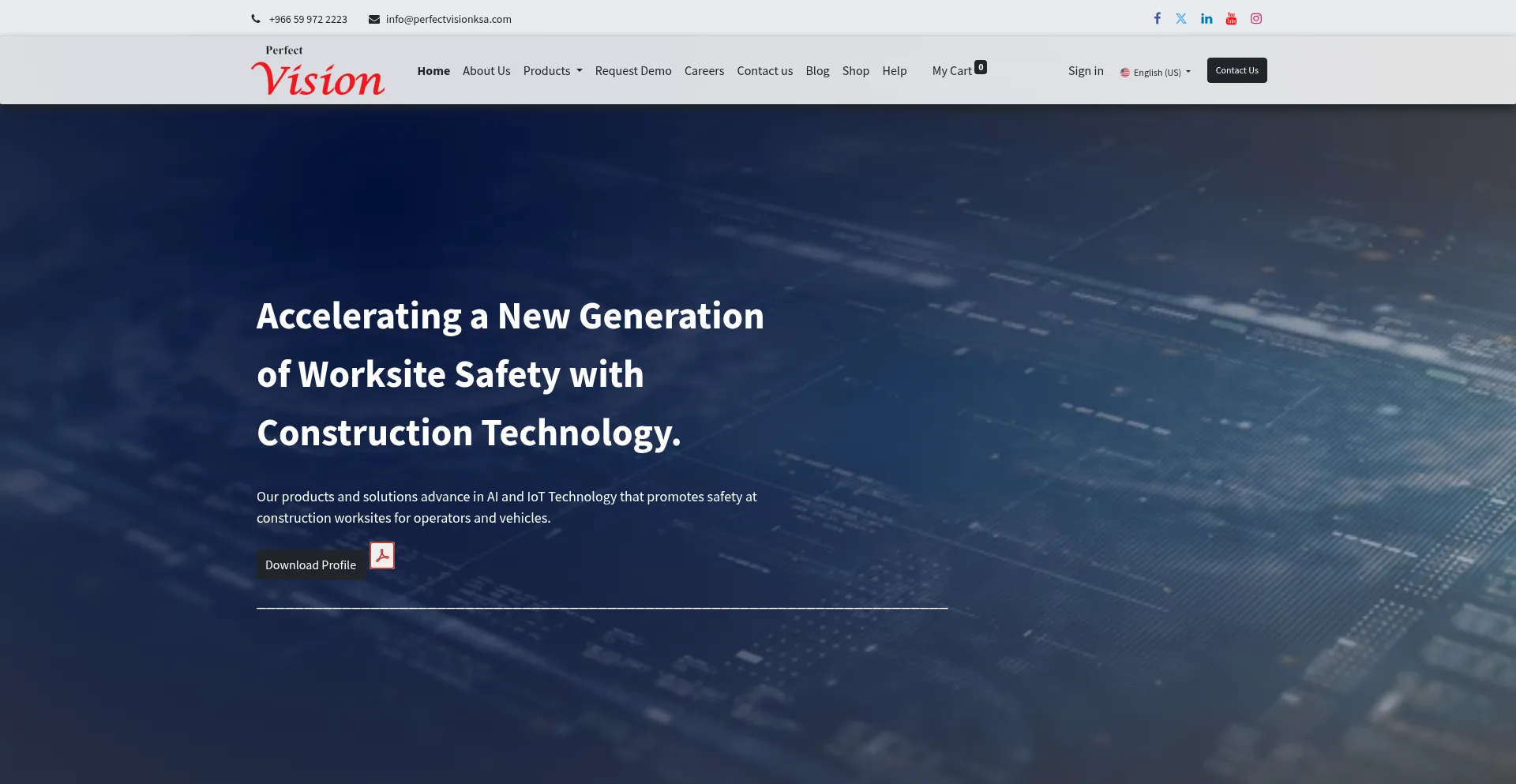Open the Instagram profile icon

(1256, 18)
